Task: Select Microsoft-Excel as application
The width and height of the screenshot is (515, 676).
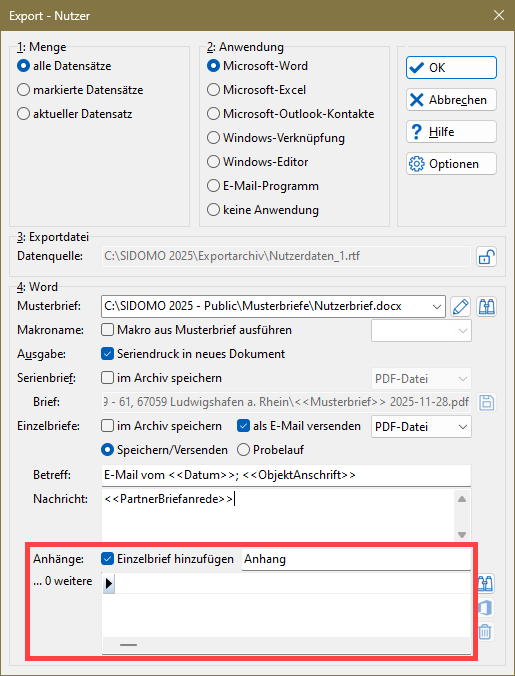Action: 214,90
